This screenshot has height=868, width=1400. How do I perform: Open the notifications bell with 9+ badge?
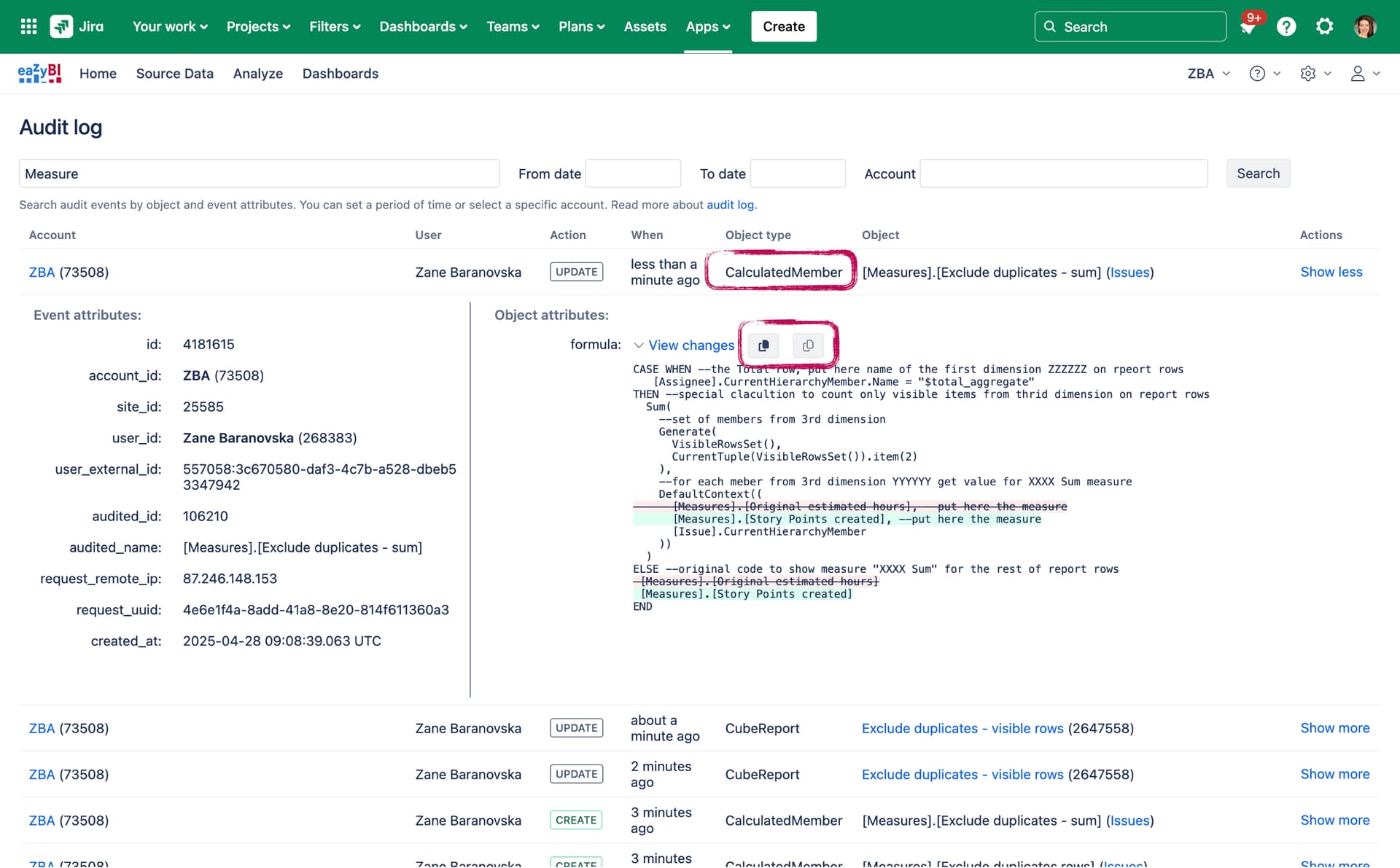coord(1248,27)
